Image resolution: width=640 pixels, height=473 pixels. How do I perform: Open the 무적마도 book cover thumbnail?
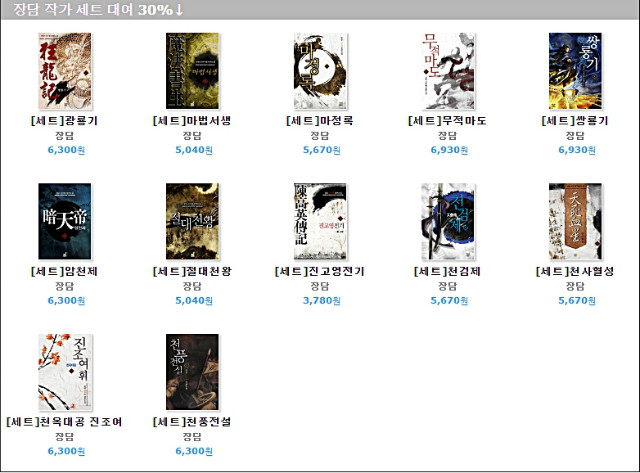coord(448,71)
